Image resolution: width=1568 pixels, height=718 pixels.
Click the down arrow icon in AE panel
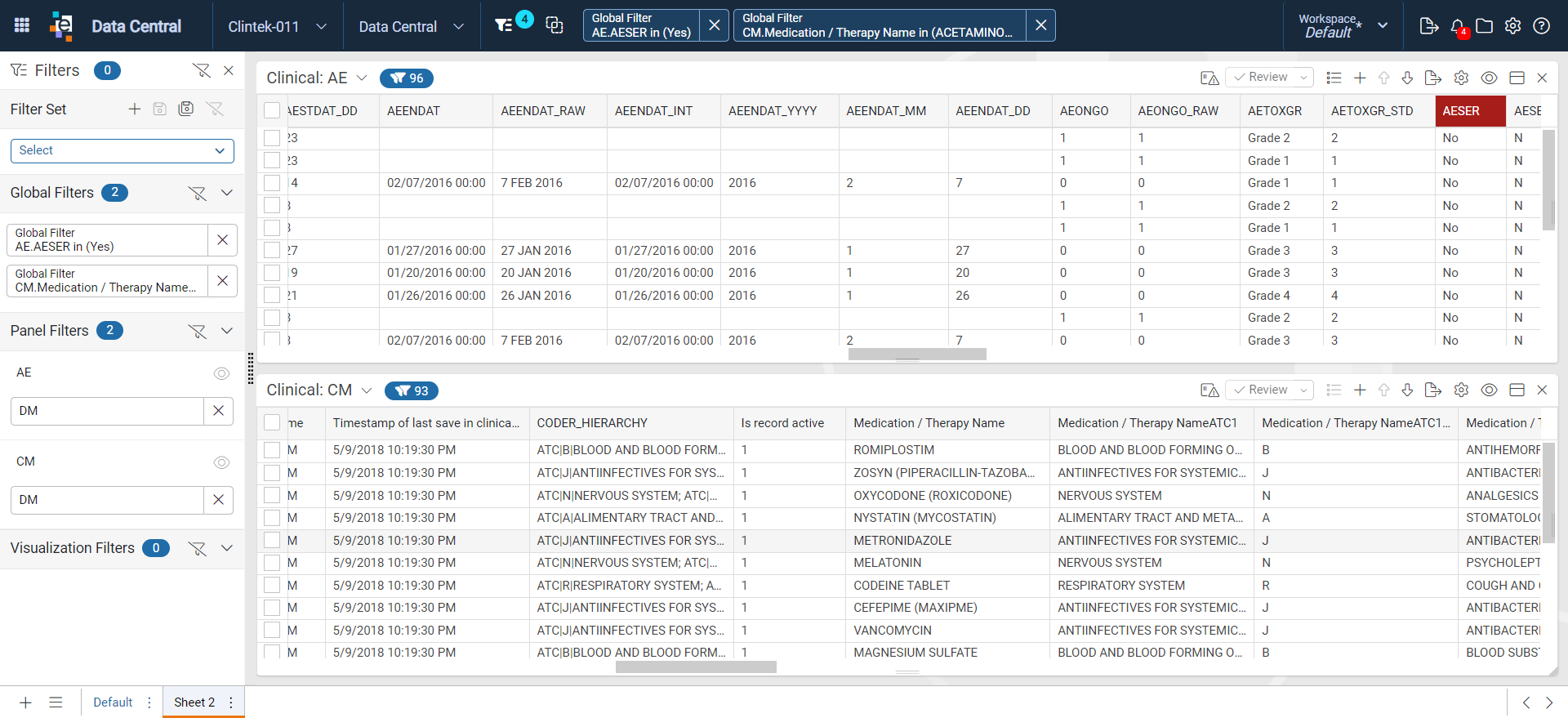coord(1407,78)
